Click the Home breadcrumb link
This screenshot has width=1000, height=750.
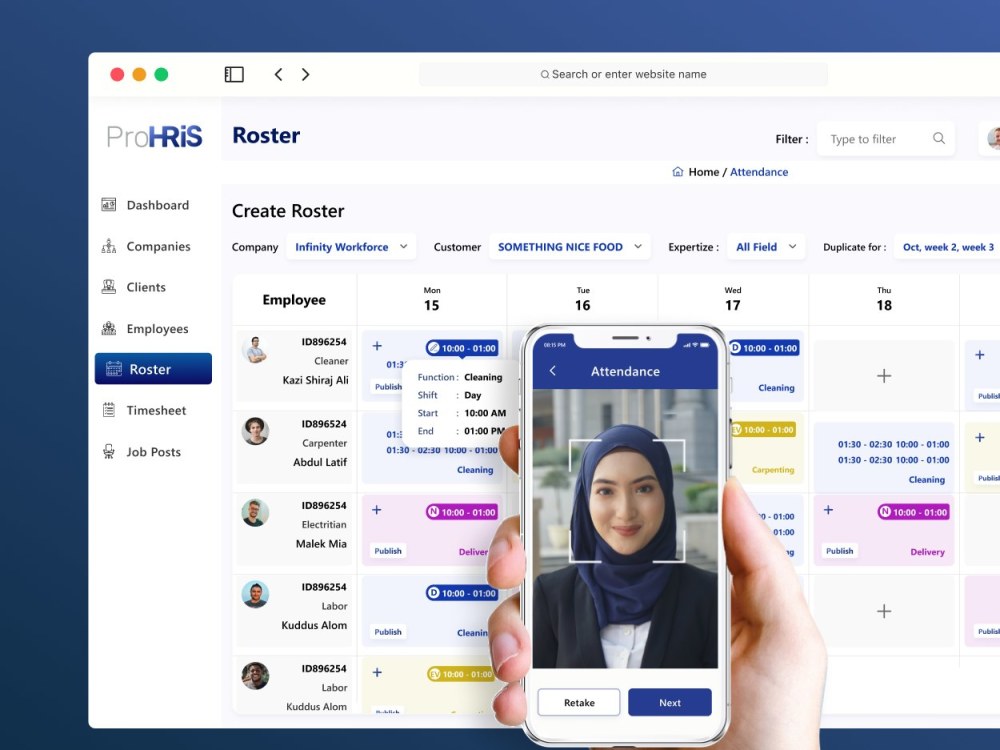pyautogui.click(x=703, y=172)
